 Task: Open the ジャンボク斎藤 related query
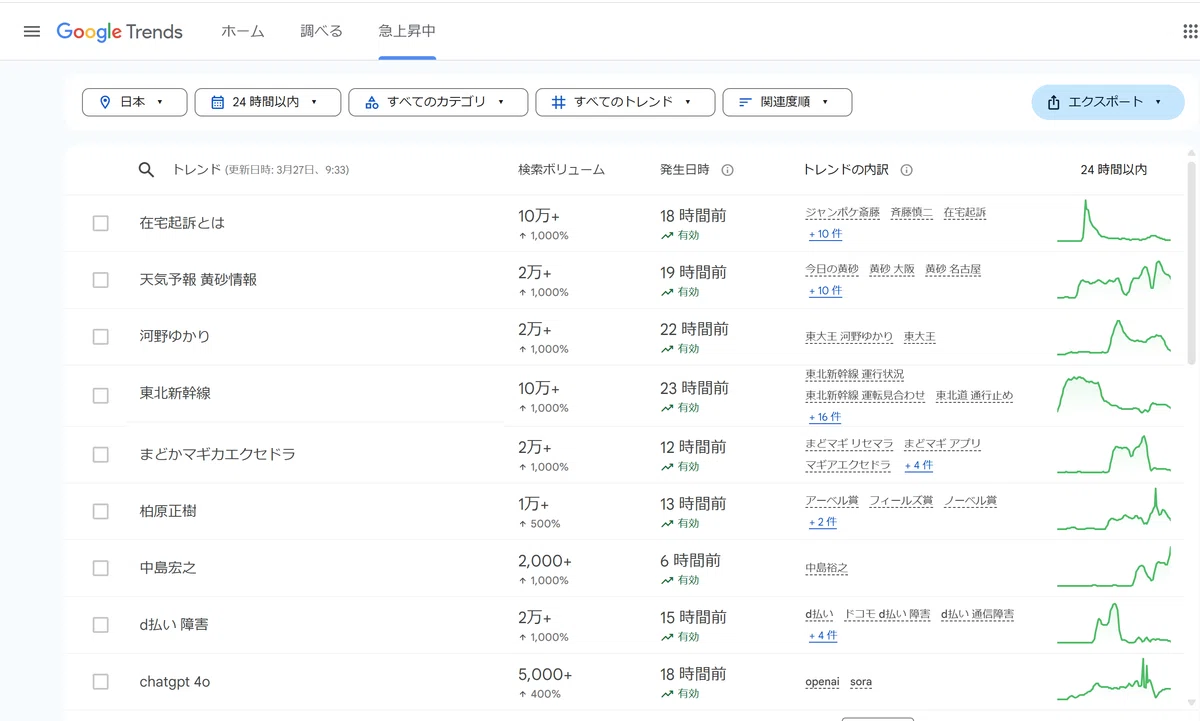[x=843, y=213]
